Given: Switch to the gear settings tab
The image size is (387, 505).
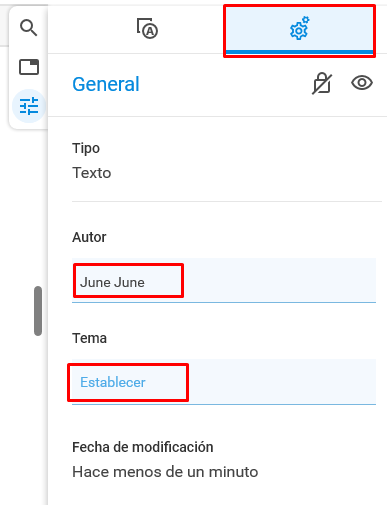Looking at the screenshot, I should pos(299,30).
